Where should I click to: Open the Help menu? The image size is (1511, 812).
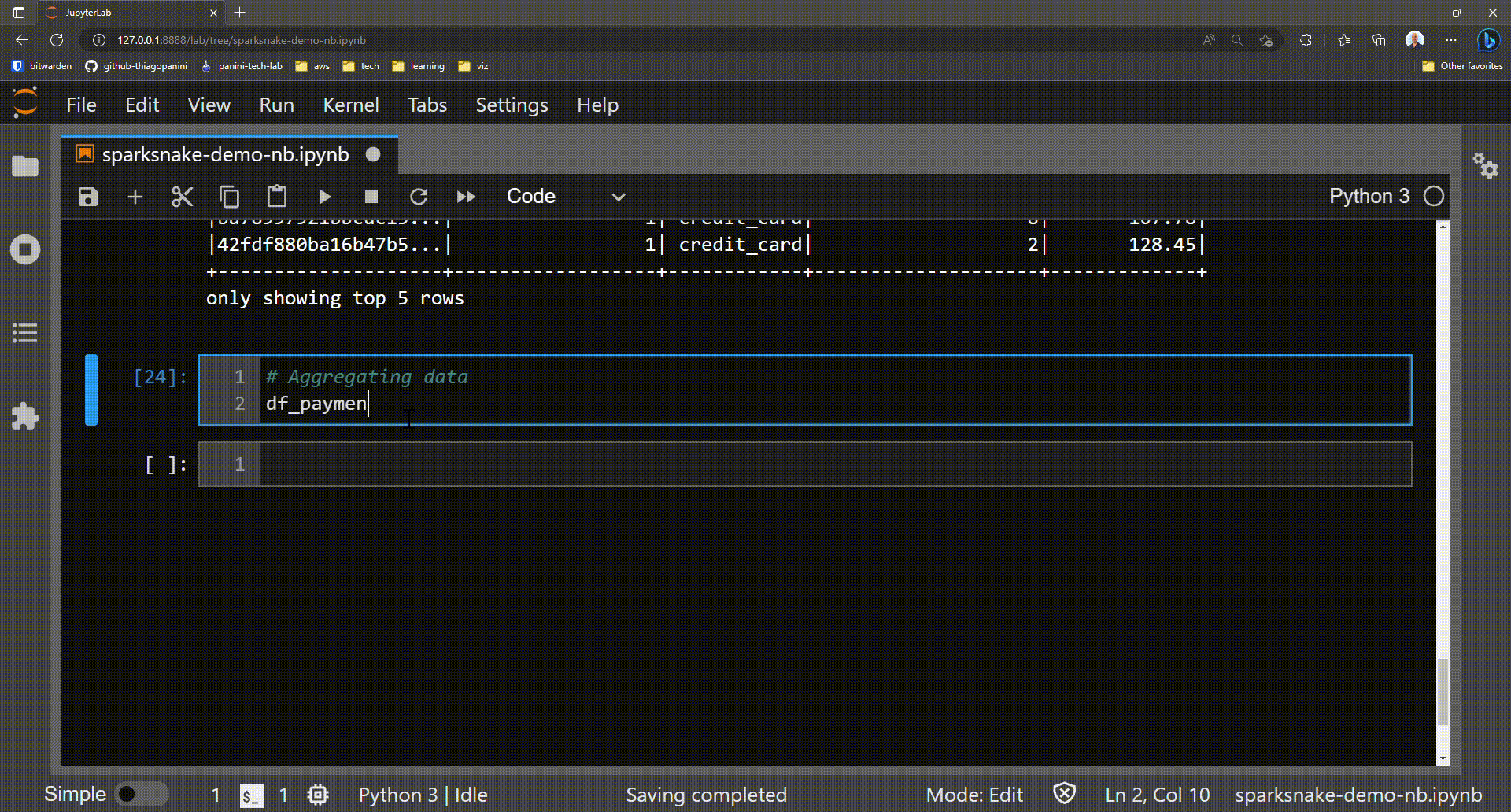coord(597,105)
